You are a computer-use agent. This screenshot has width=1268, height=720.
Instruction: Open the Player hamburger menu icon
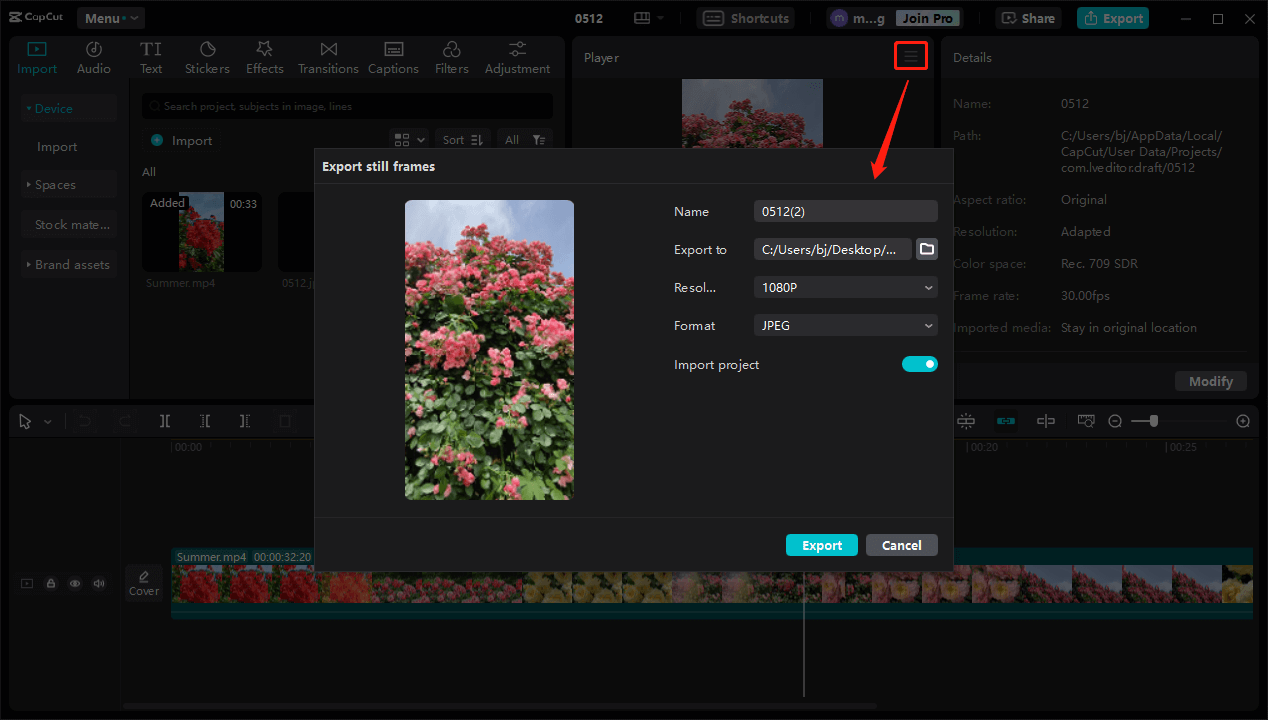click(x=910, y=57)
